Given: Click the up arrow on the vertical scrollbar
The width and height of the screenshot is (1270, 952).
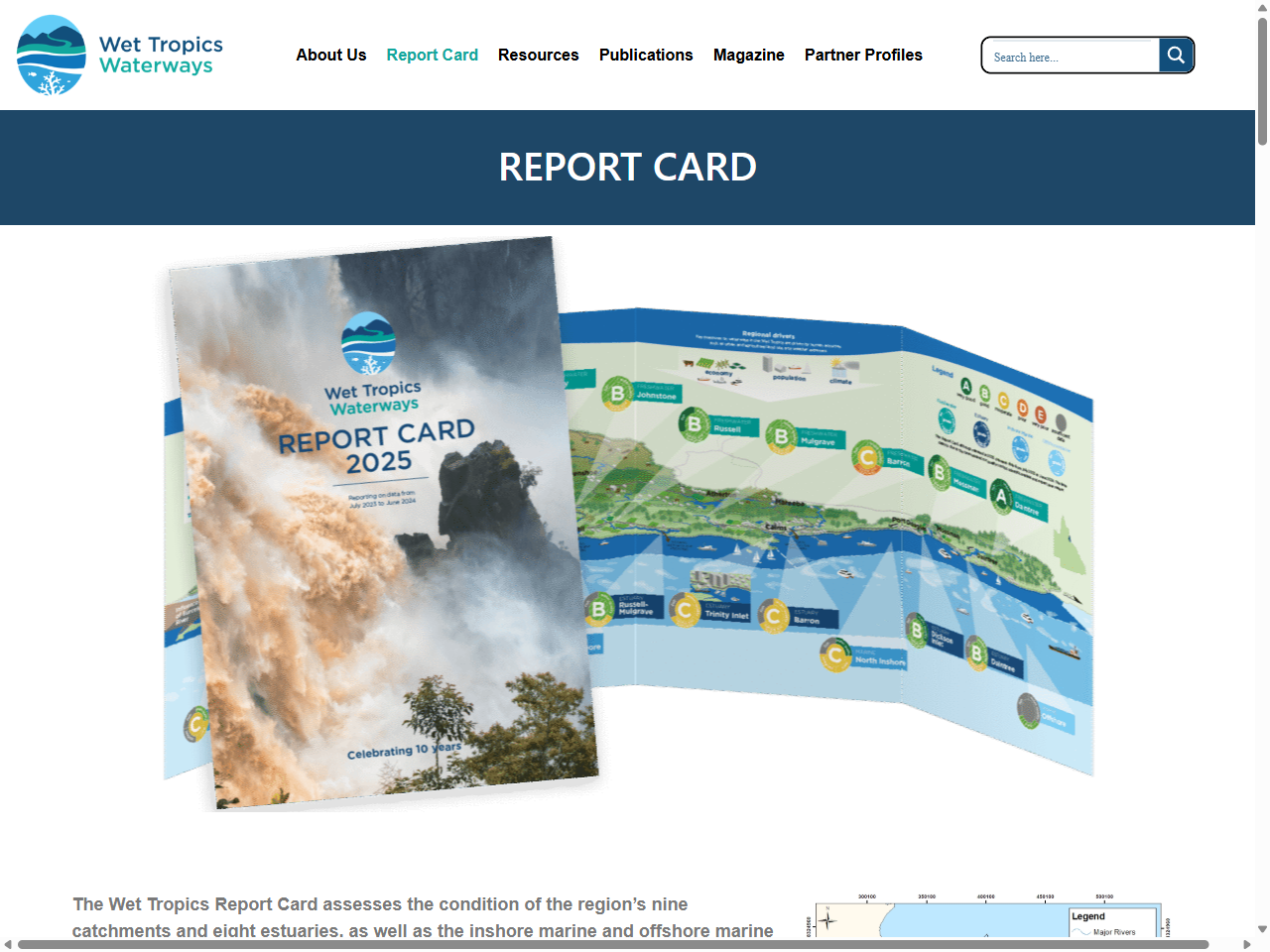Looking at the screenshot, I should point(1262,7).
